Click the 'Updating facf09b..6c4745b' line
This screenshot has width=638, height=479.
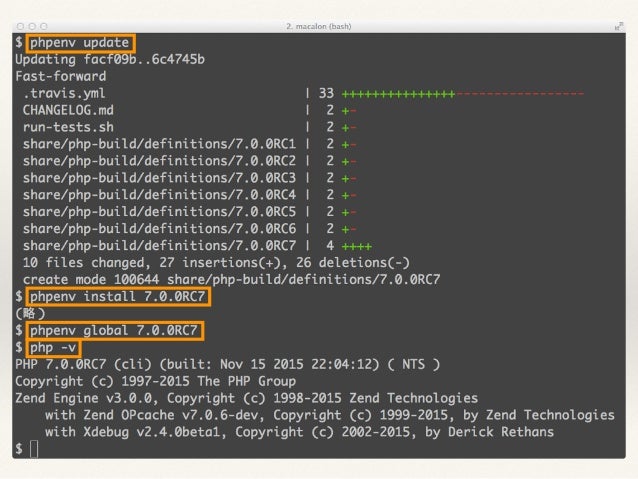coord(110,59)
